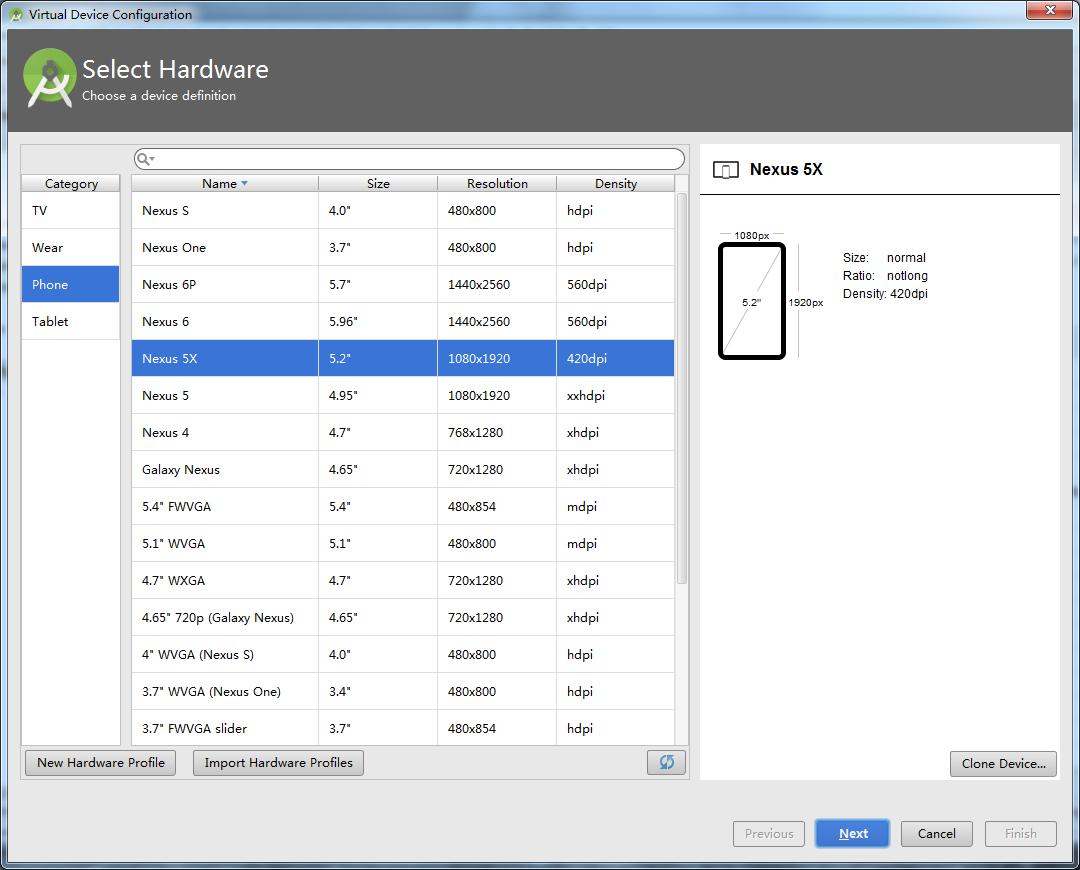Select the 3.7" FWVGA slider row
Image resolution: width=1080 pixels, height=870 pixels.
point(403,728)
